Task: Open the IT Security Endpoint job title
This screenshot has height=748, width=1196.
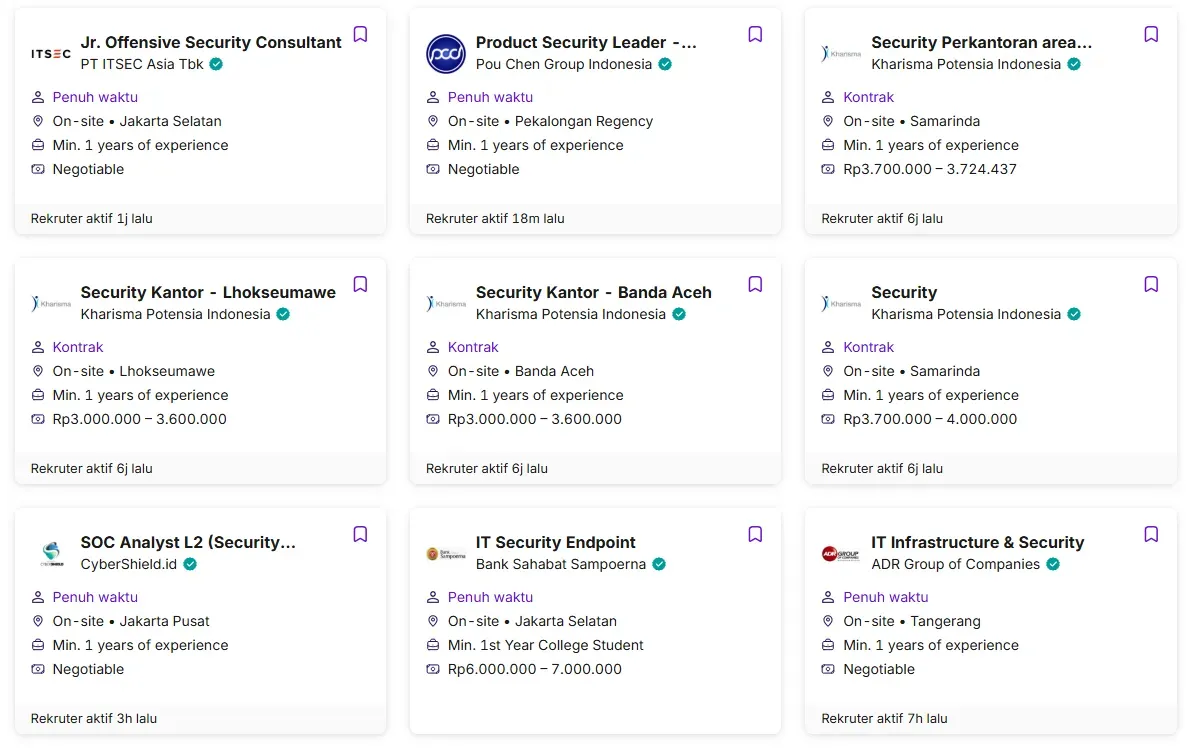Action: click(555, 542)
